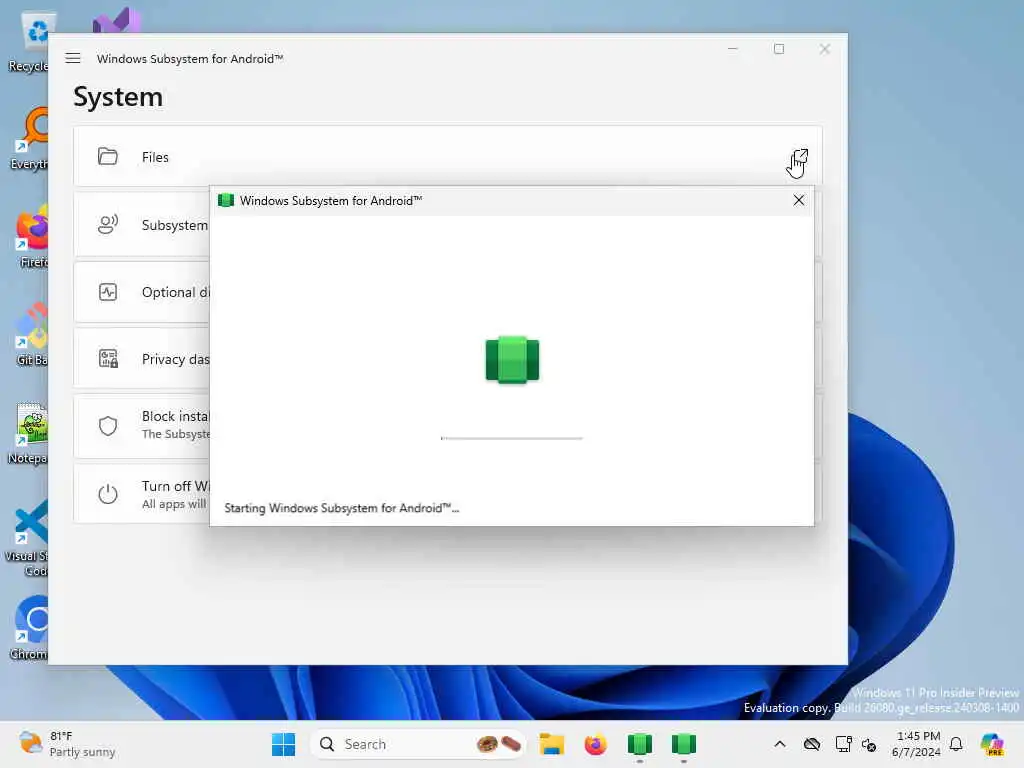Click the startup progress bar in the dialog
1024x768 pixels.
(x=511, y=438)
